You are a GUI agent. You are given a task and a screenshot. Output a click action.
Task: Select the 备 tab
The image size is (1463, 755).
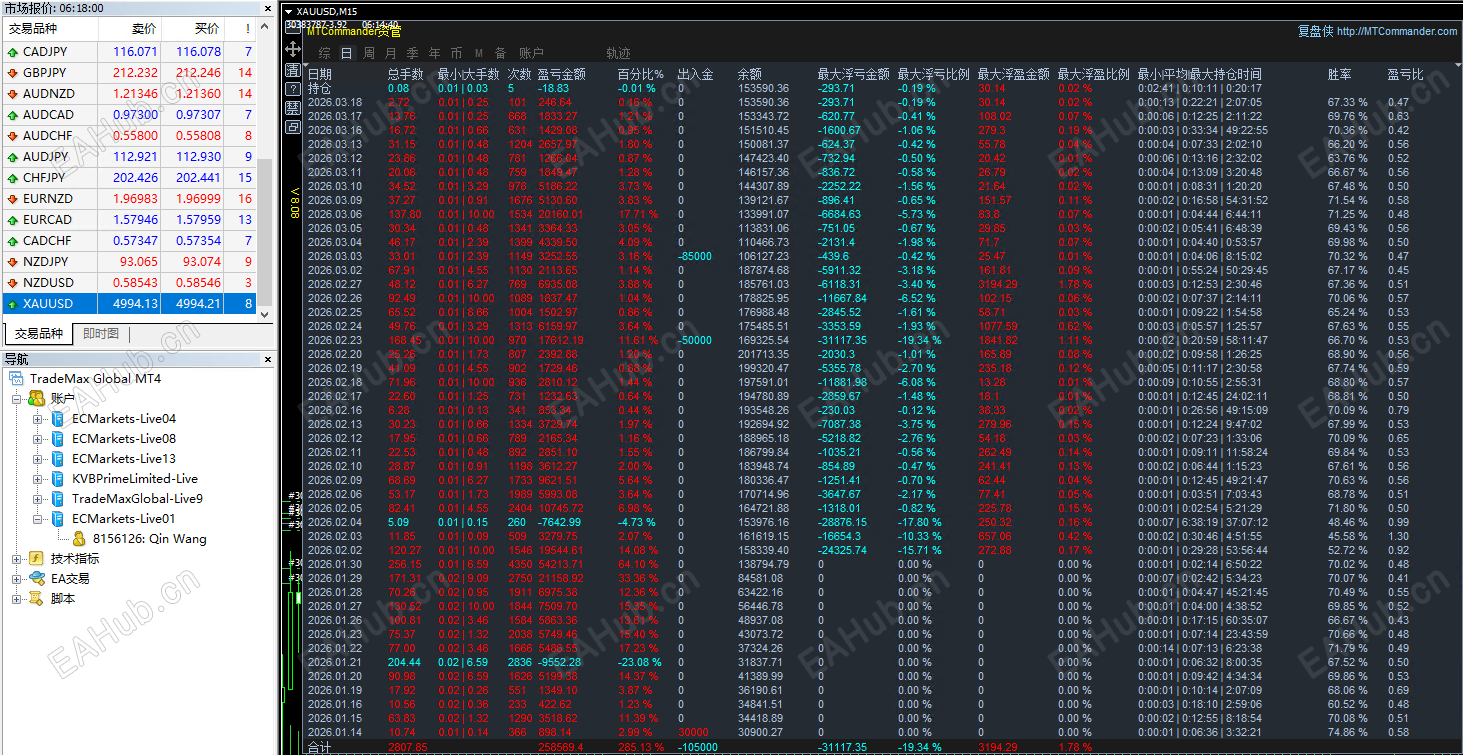(501, 53)
